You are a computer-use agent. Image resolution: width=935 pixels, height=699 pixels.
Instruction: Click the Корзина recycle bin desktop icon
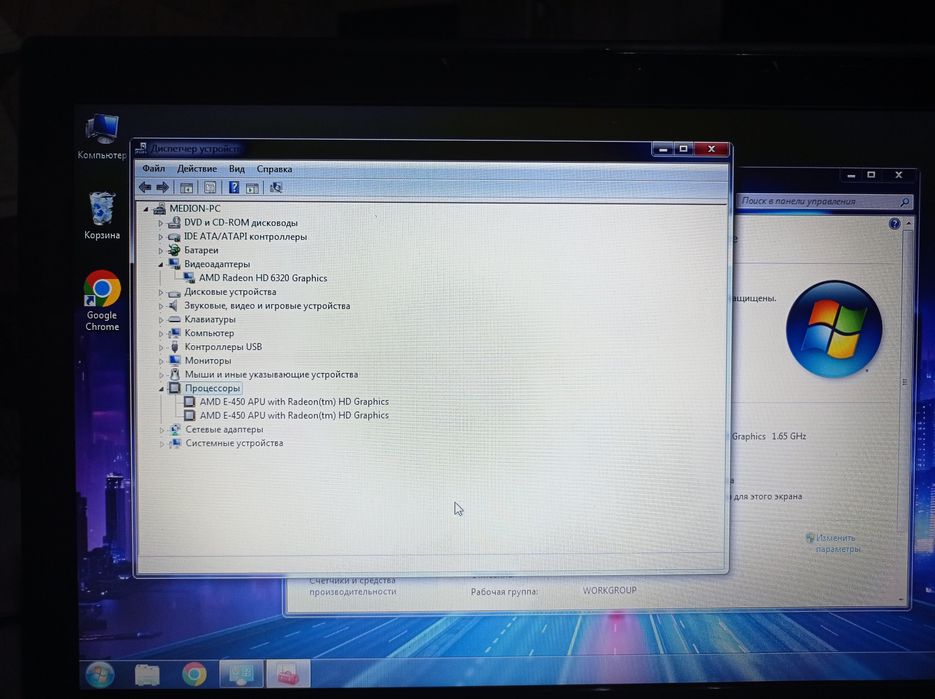102,215
